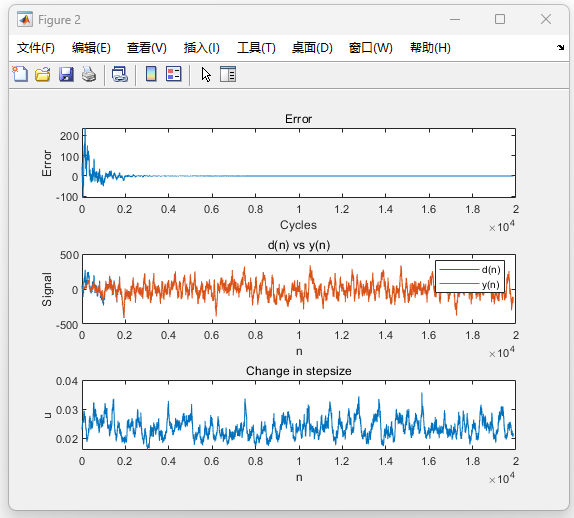Viewport: 574px width, 518px height.
Task: Insert Colorbar using toolbar icon
Action: pyautogui.click(x=151, y=74)
